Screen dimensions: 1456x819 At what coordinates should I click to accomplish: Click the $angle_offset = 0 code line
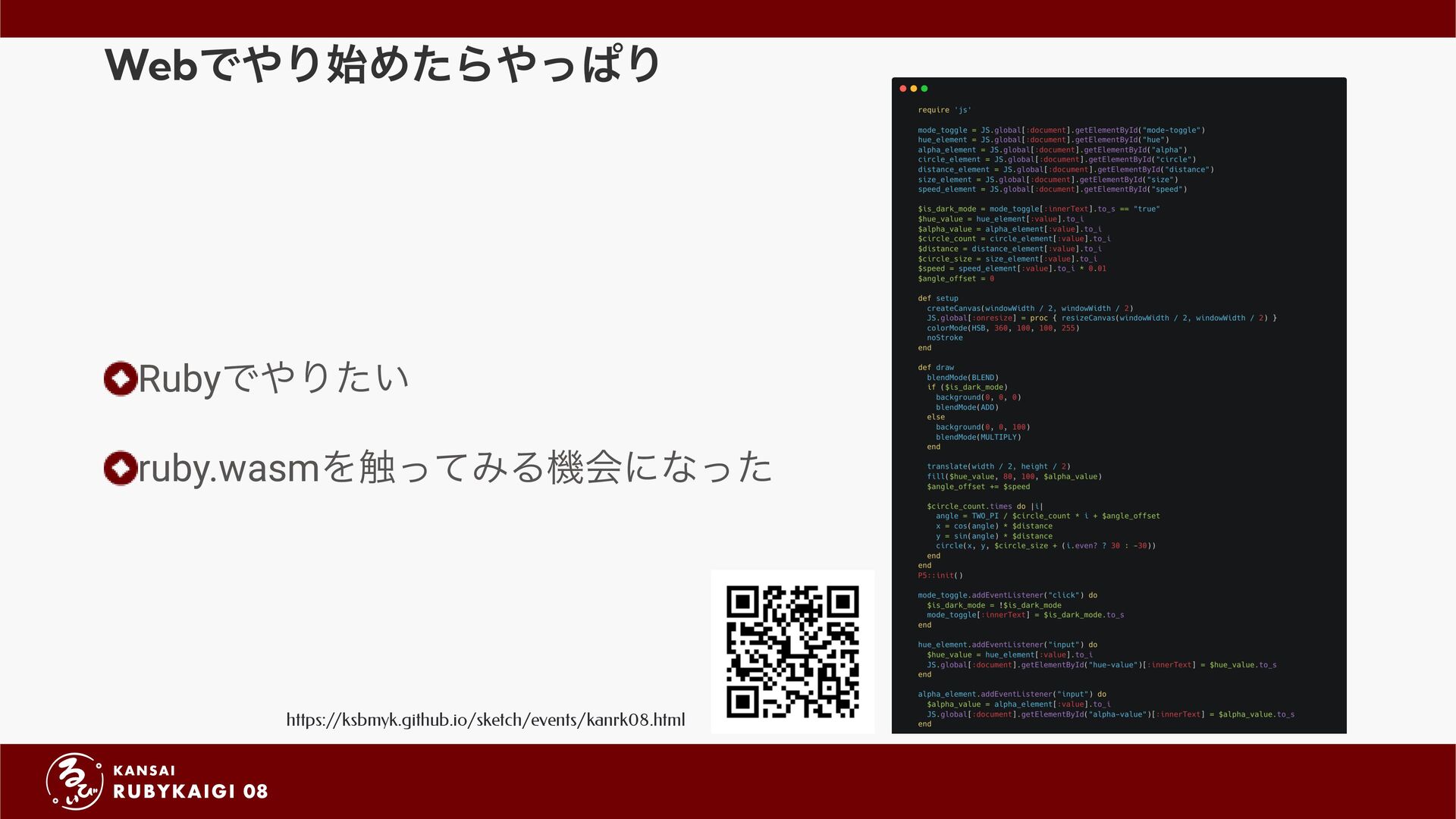coord(955,279)
